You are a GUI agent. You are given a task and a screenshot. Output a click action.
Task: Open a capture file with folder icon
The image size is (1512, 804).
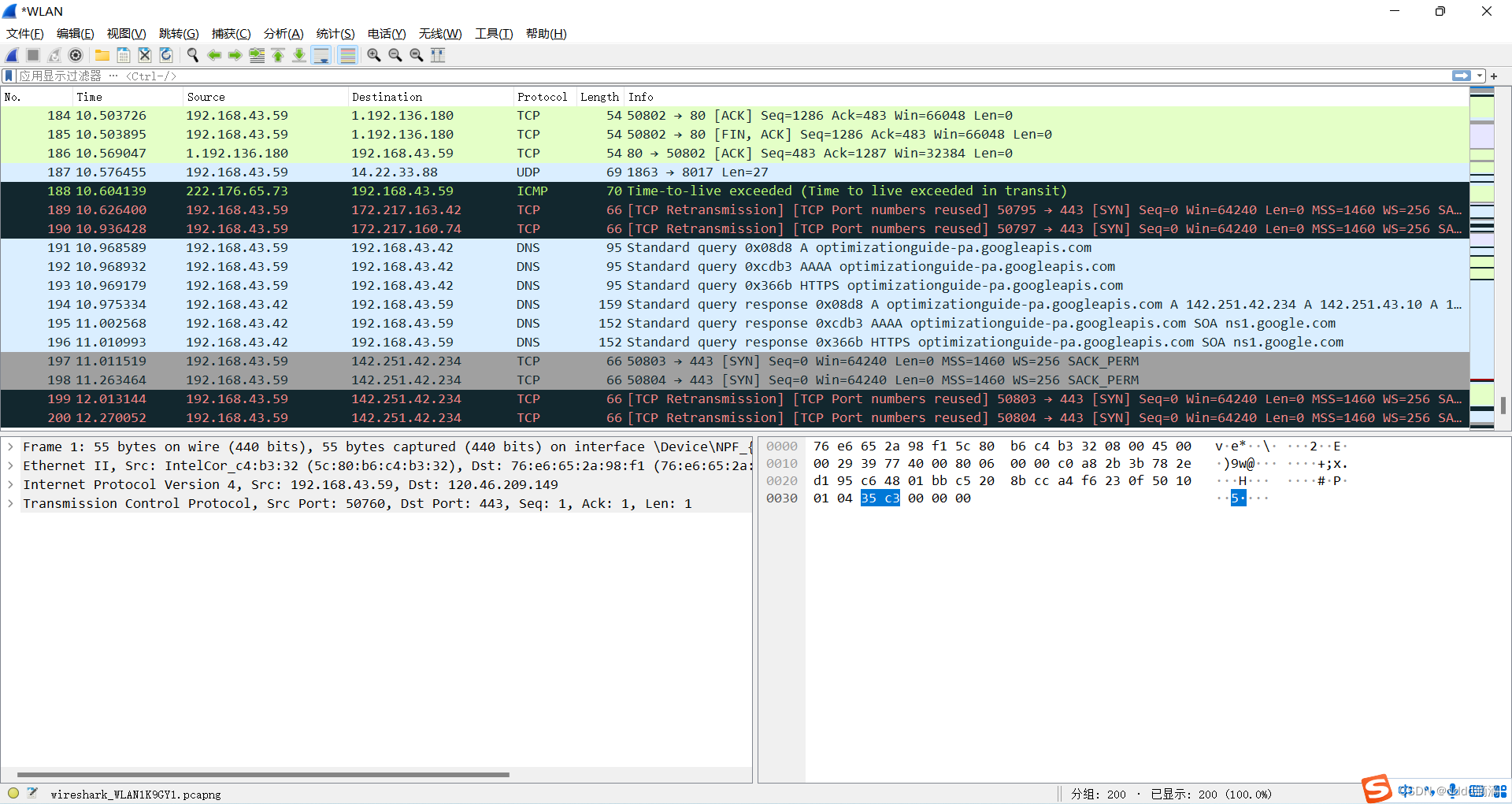point(102,55)
